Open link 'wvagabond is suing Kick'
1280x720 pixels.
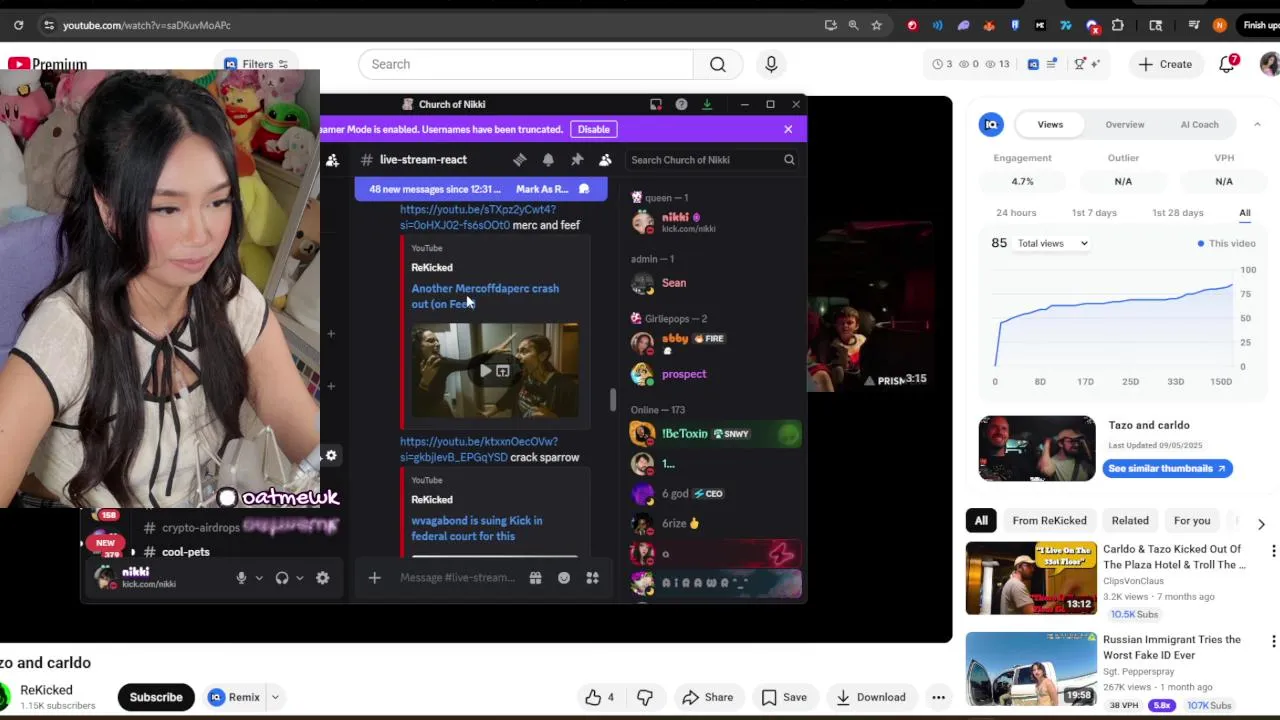pos(477,528)
